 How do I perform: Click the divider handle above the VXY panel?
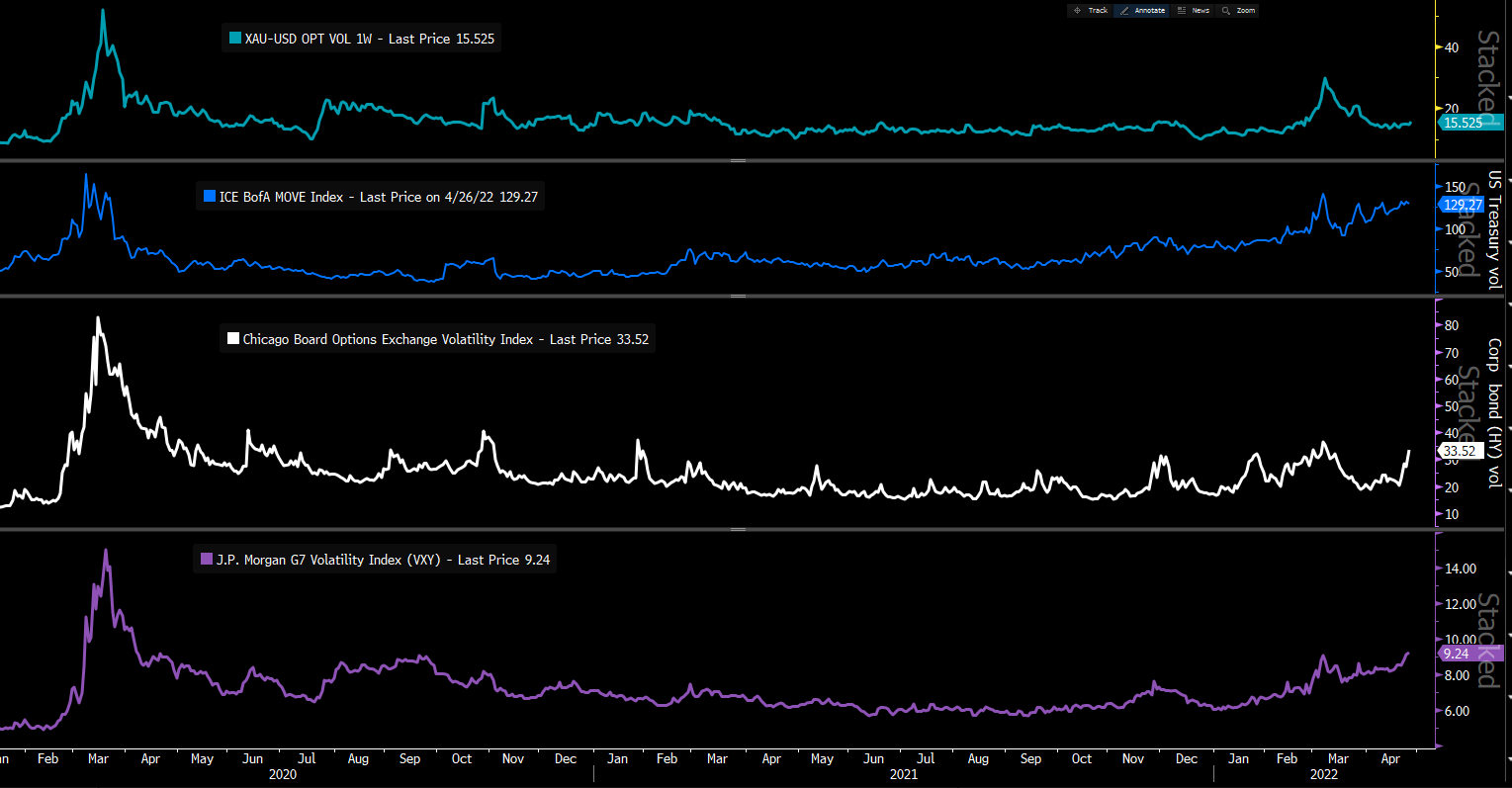pos(738,530)
